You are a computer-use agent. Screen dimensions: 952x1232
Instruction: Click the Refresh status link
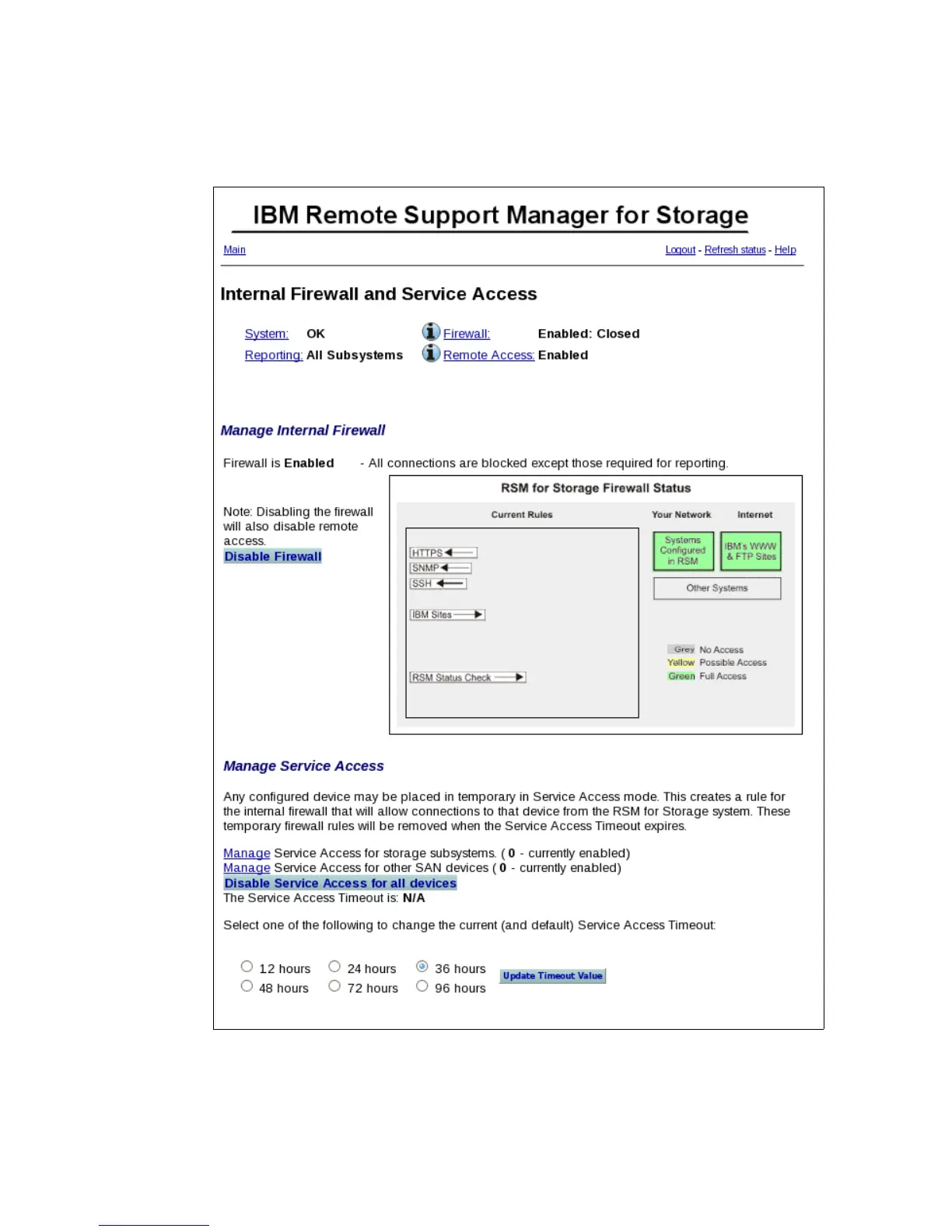(x=735, y=250)
